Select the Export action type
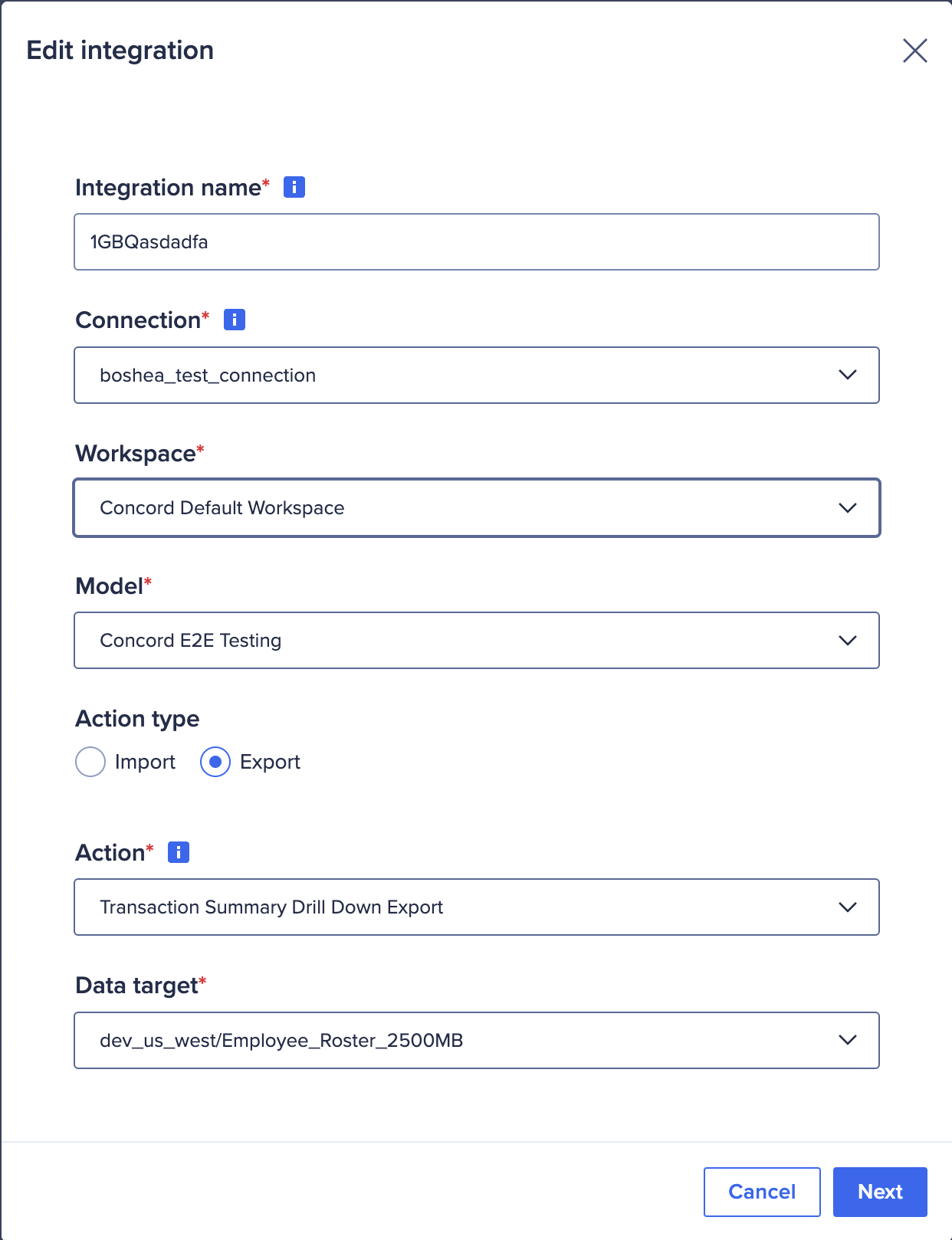 [215, 762]
